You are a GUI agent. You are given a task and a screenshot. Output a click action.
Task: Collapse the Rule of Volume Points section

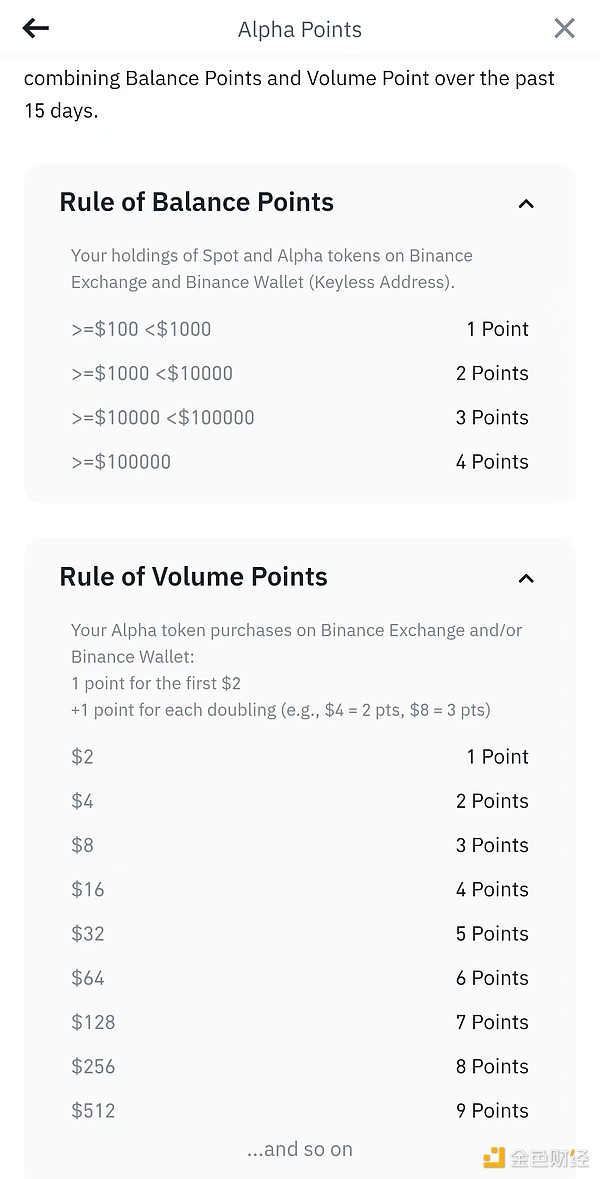[x=526, y=578]
